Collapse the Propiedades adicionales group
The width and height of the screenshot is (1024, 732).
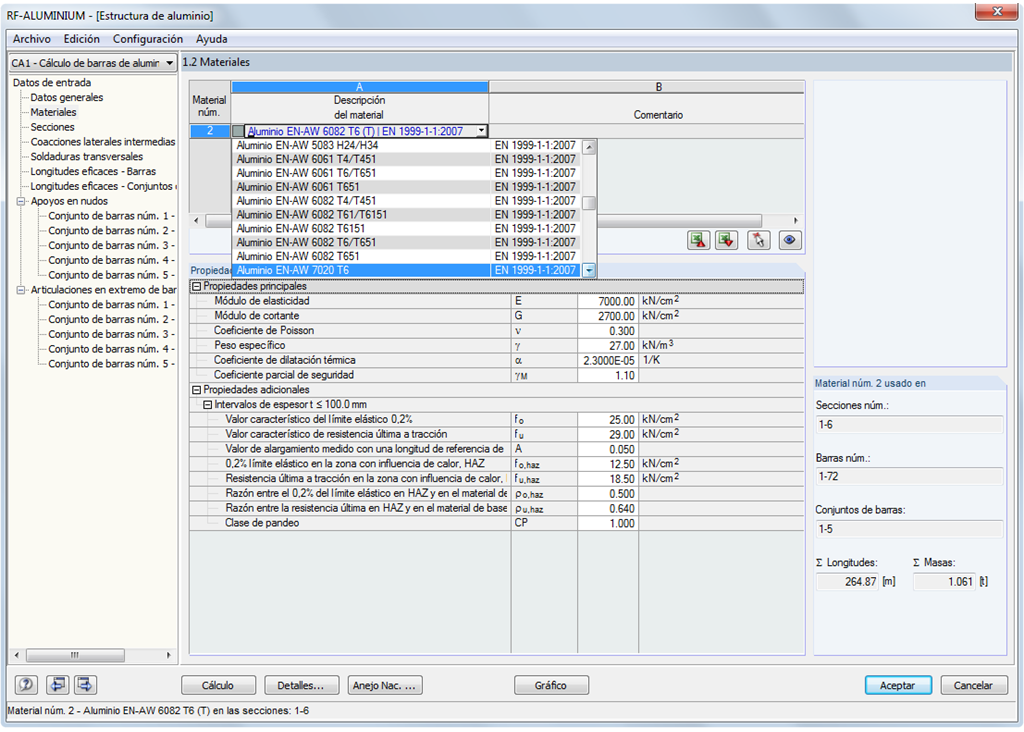coord(196,390)
